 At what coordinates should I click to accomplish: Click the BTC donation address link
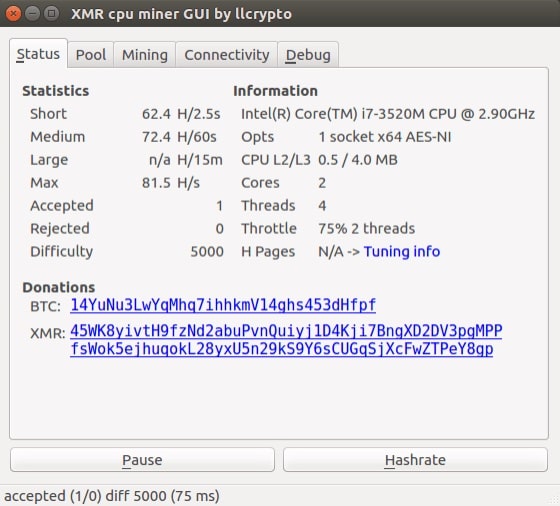pyautogui.click(x=223, y=305)
